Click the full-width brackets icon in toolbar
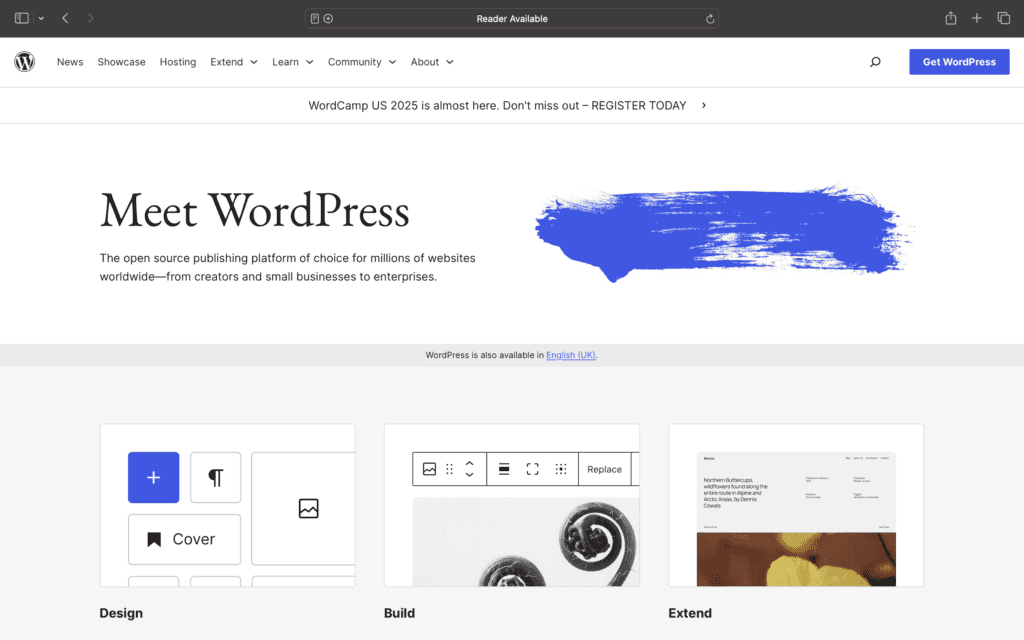 532,469
